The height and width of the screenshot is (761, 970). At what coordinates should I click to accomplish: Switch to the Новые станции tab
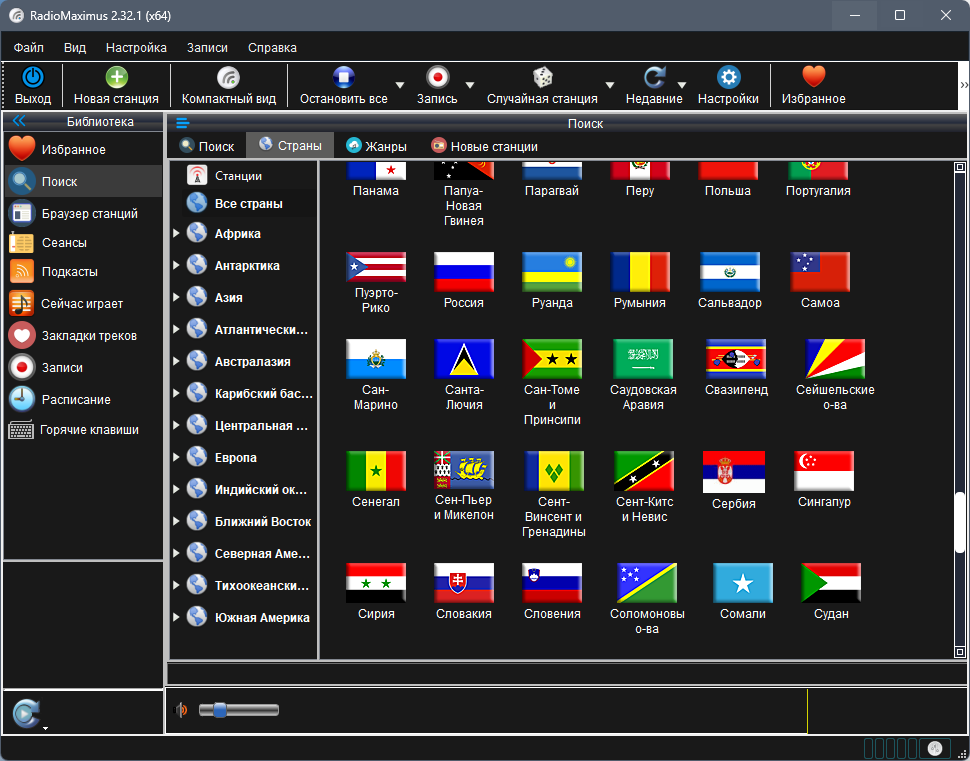tap(484, 146)
